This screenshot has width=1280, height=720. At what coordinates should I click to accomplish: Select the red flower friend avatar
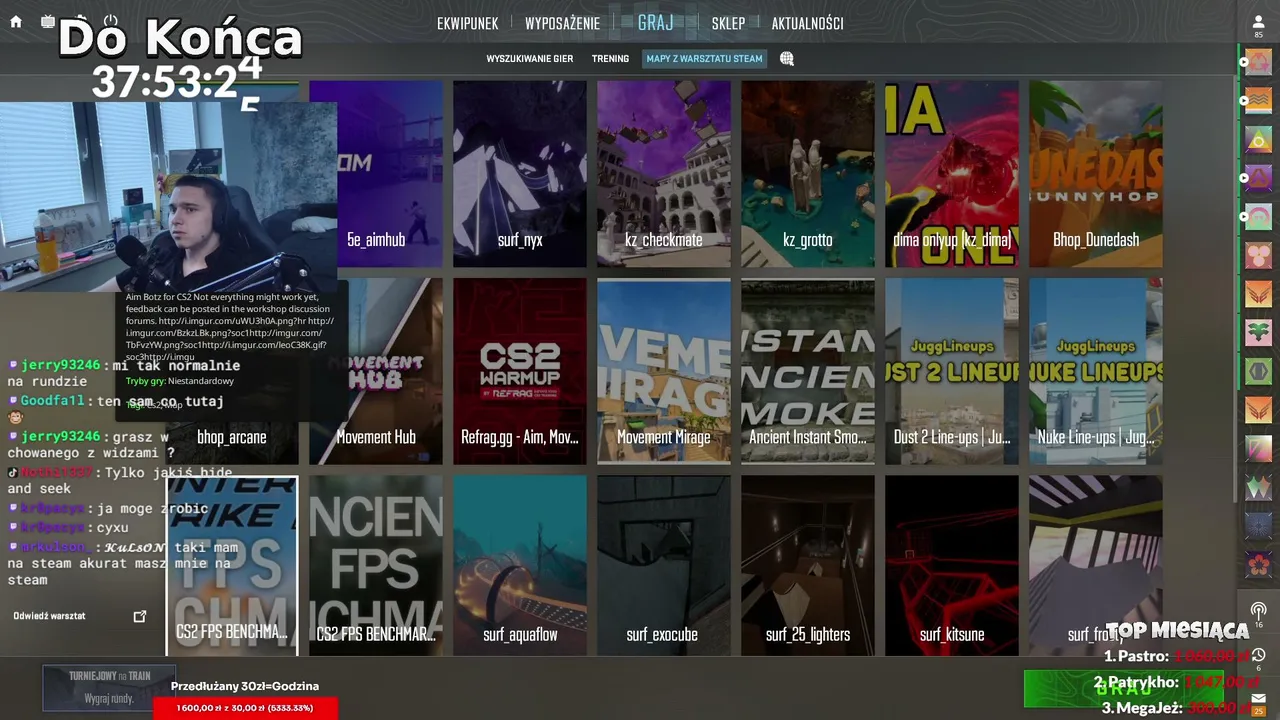tap(1258, 565)
